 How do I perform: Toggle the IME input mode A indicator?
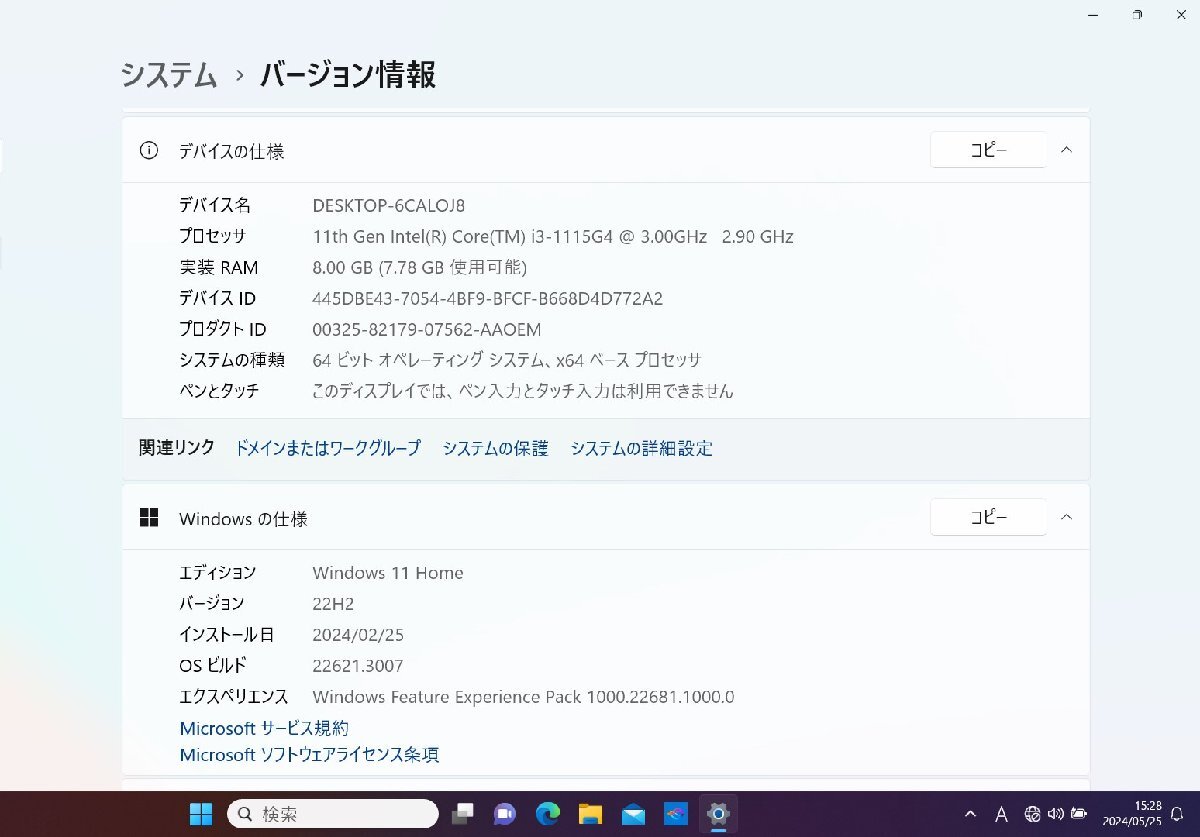1002,814
